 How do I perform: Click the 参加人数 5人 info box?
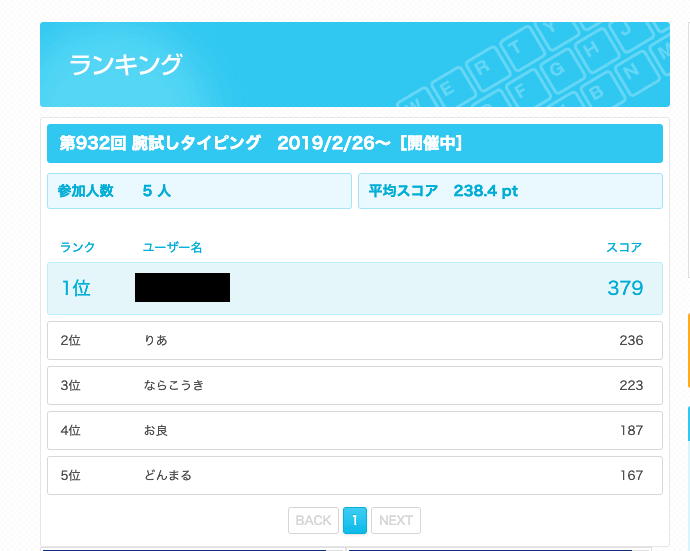198,191
